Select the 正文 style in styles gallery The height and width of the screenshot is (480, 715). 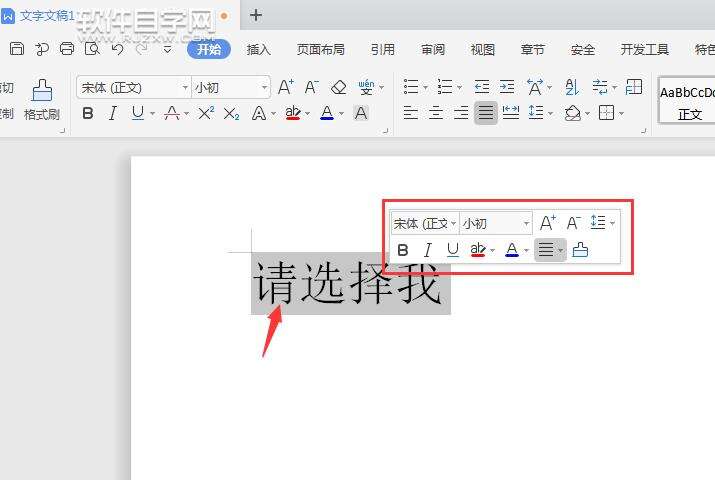688,100
